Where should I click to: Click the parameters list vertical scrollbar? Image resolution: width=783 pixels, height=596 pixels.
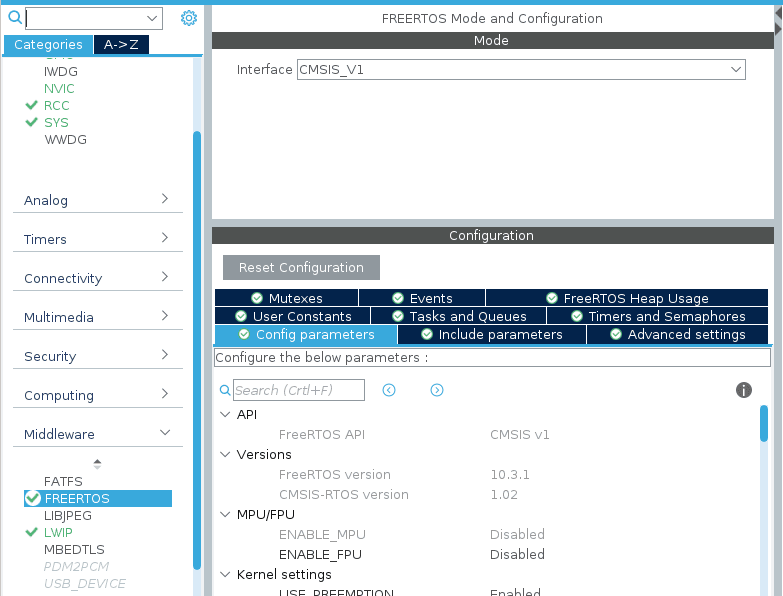(x=764, y=422)
